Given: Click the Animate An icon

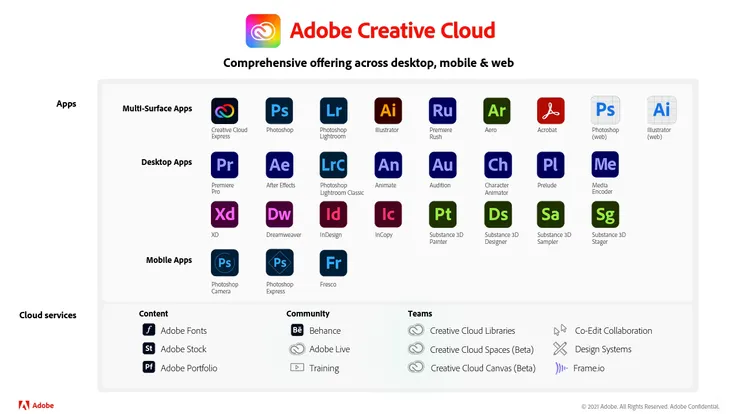Looking at the screenshot, I should pyautogui.click(x=388, y=165).
